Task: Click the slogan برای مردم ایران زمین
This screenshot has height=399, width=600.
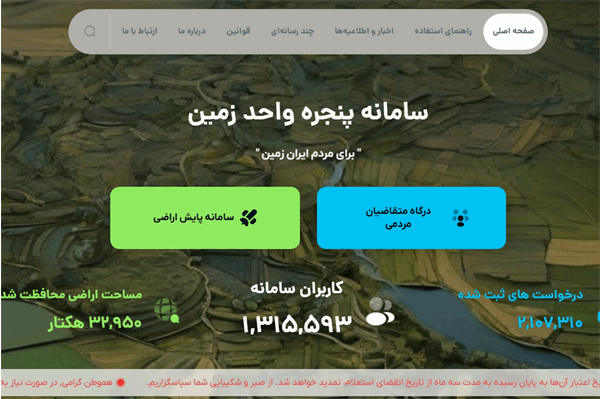Action: tap(308, 154)
